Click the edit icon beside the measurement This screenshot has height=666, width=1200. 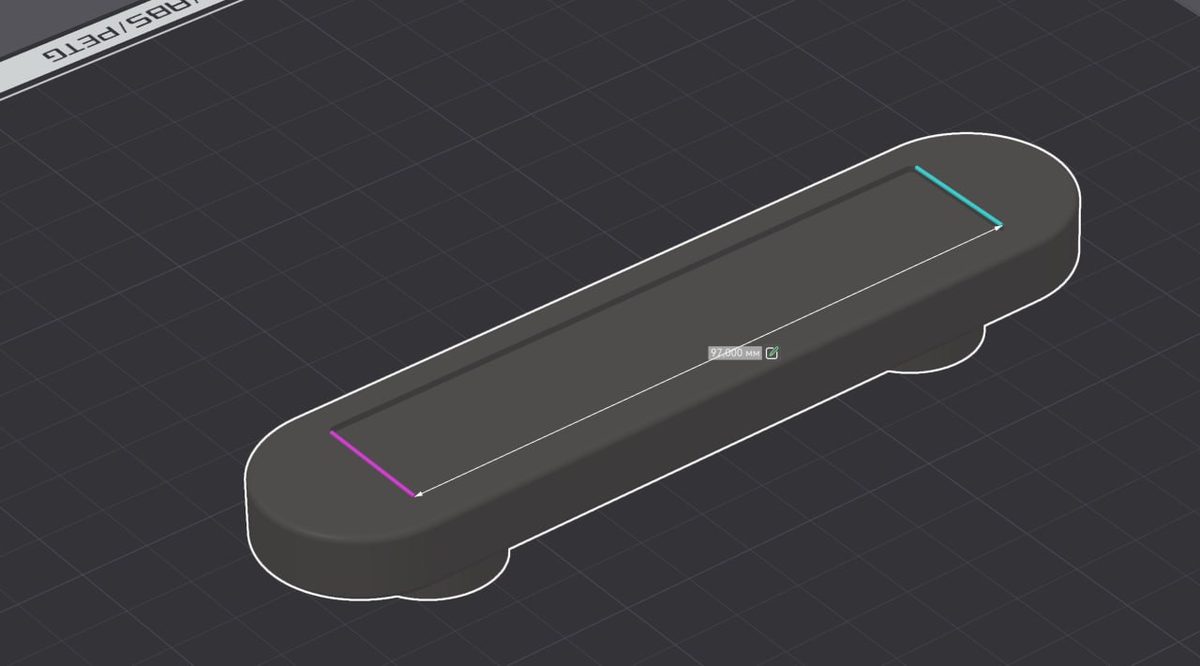[x=772, y=353]
